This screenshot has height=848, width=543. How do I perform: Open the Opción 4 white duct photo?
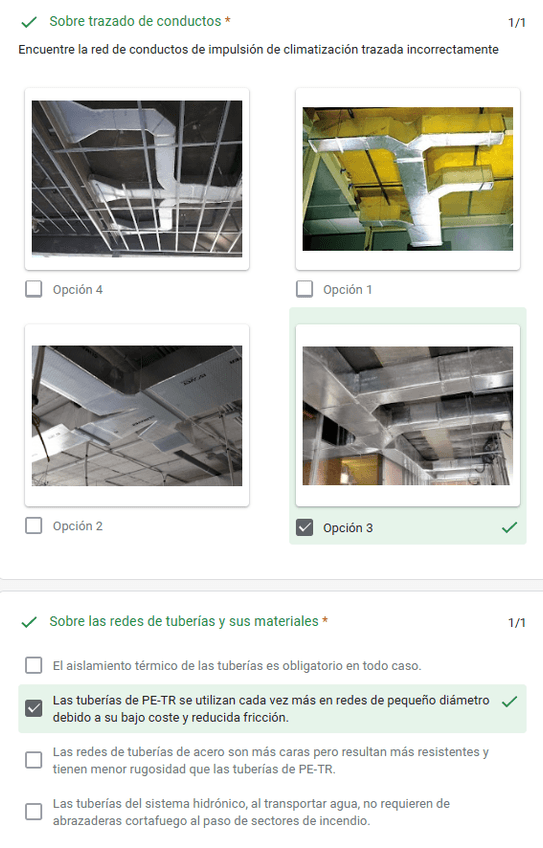pos(137,178)
